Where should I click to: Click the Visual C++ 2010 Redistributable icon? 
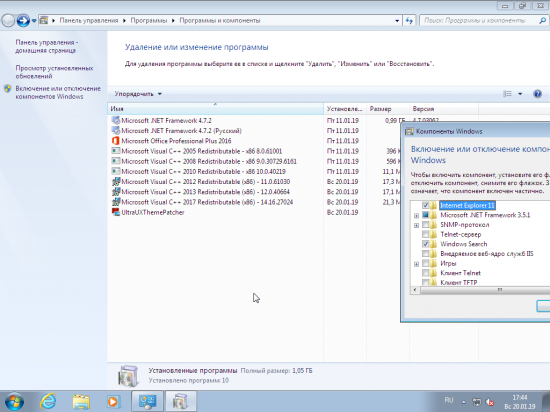(x=115, y=171)
